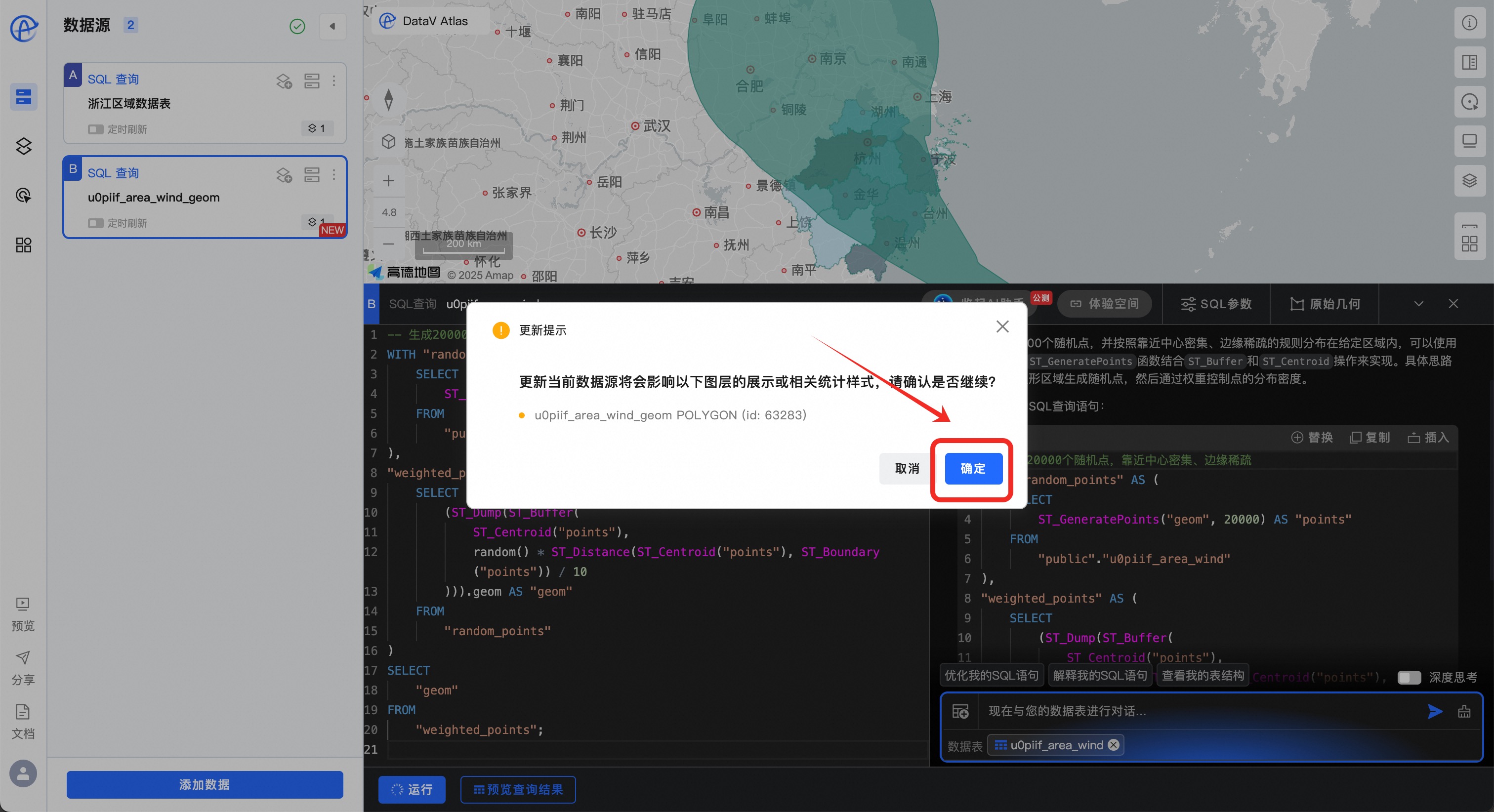The width and height of the screenshot is (1494, 812).
Task: Toggle the 3D cube view icon
Action: coord(389,142)
